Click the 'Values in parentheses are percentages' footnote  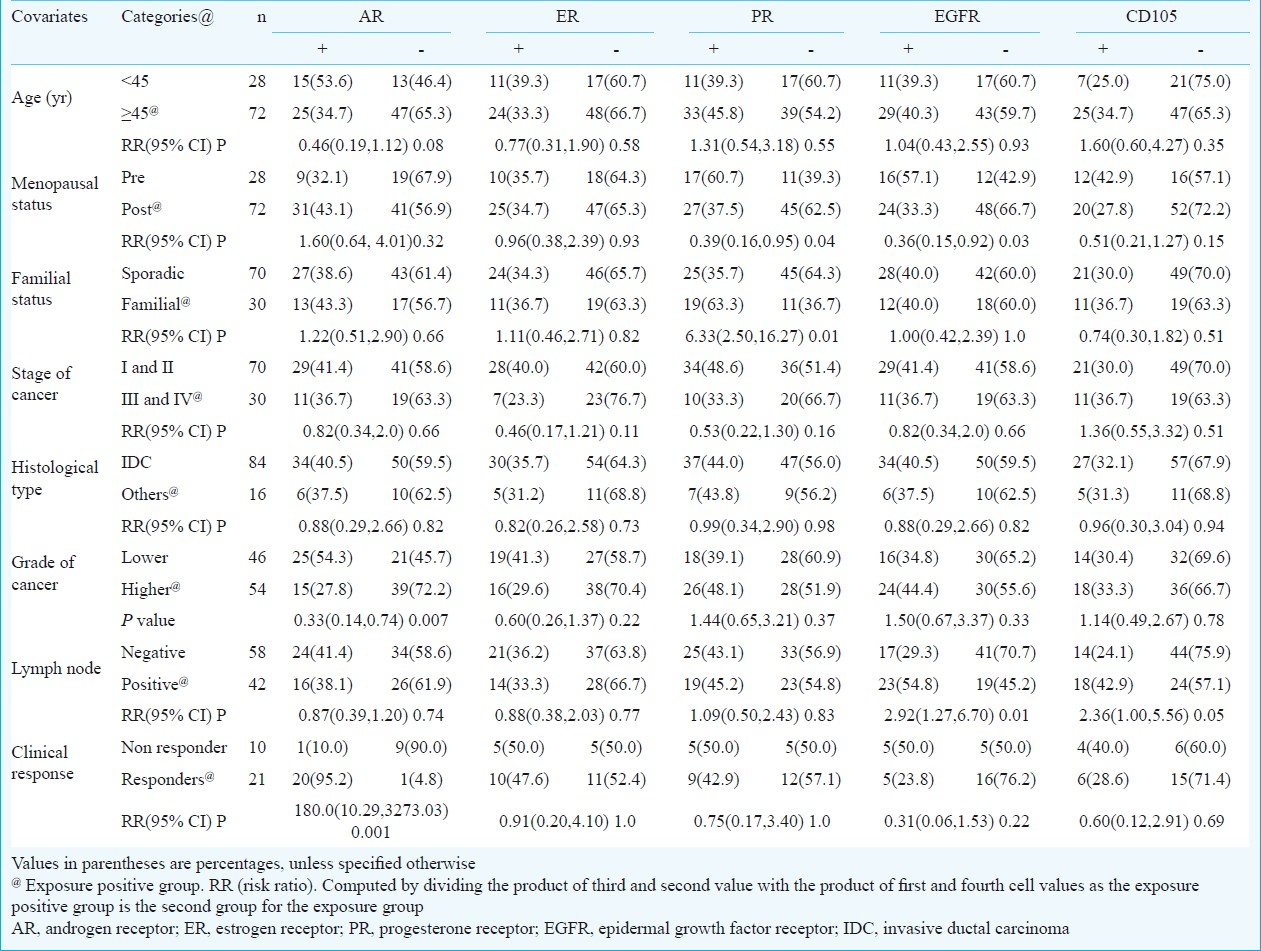(243, 863)
